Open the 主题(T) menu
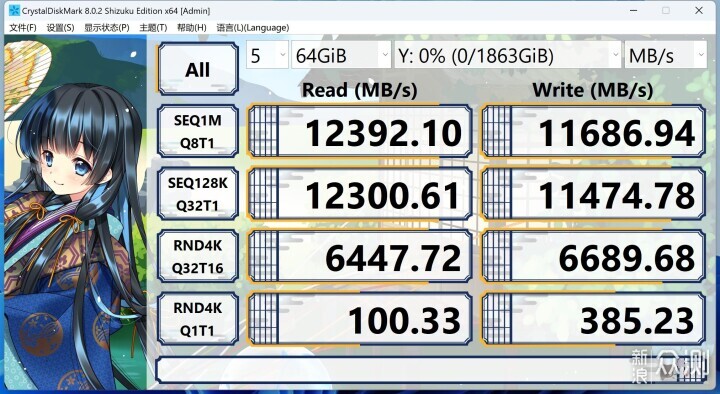The height and width of the screenshot is (394, 720). tap(153, 28)
